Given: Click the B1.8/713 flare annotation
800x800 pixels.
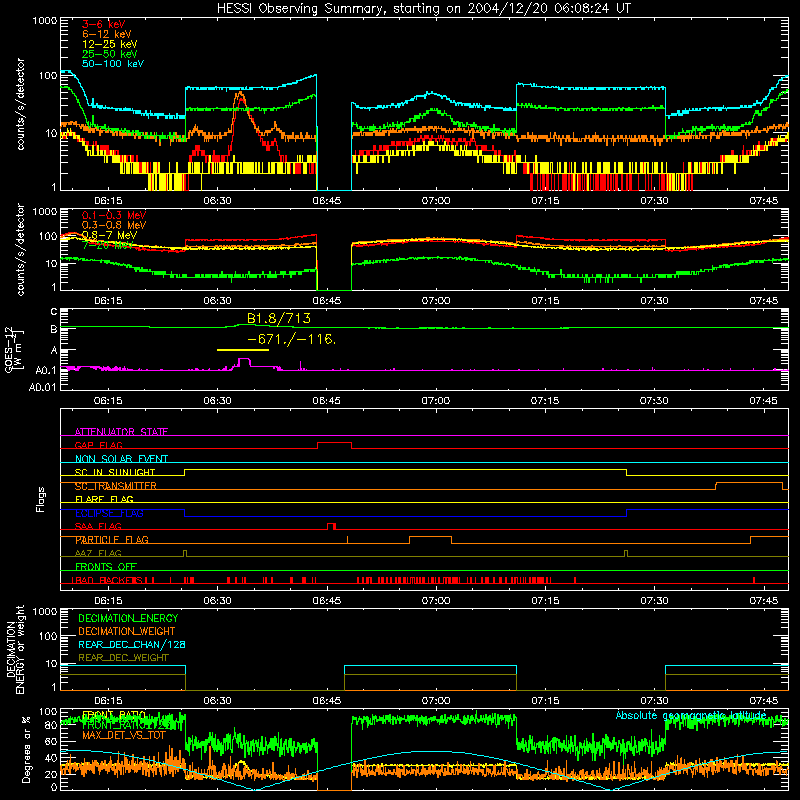Looking at the screenshot, I should tap(279, 318).
